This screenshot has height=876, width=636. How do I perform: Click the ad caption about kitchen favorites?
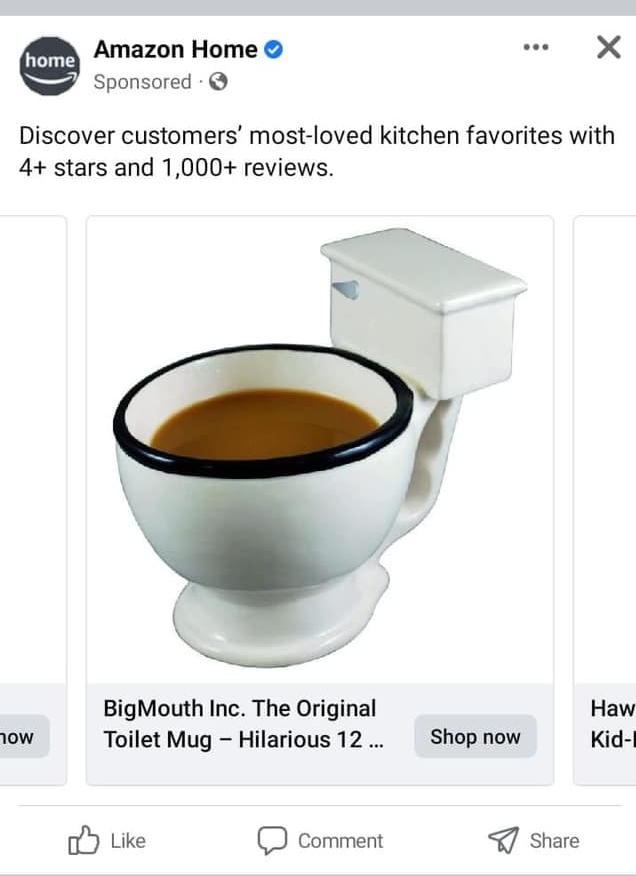317,151
